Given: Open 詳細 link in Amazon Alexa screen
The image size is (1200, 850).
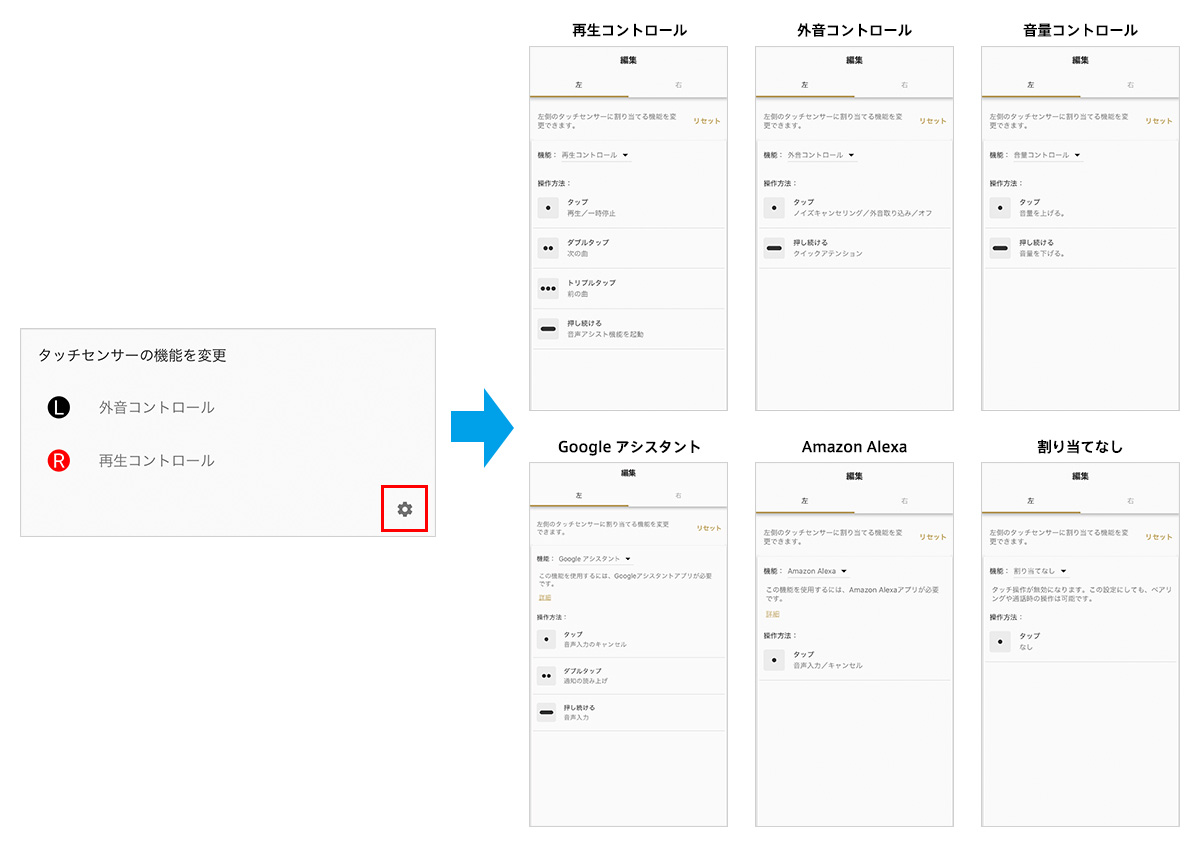Looking at the screenshot, I should (772, 614).
